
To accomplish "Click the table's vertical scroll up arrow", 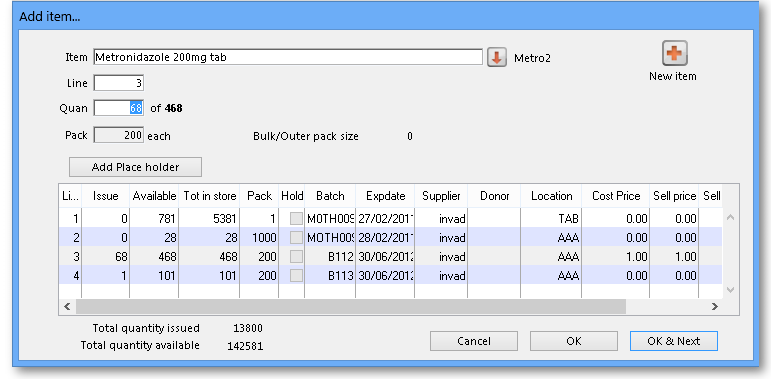I will click(x=730, y=217).
